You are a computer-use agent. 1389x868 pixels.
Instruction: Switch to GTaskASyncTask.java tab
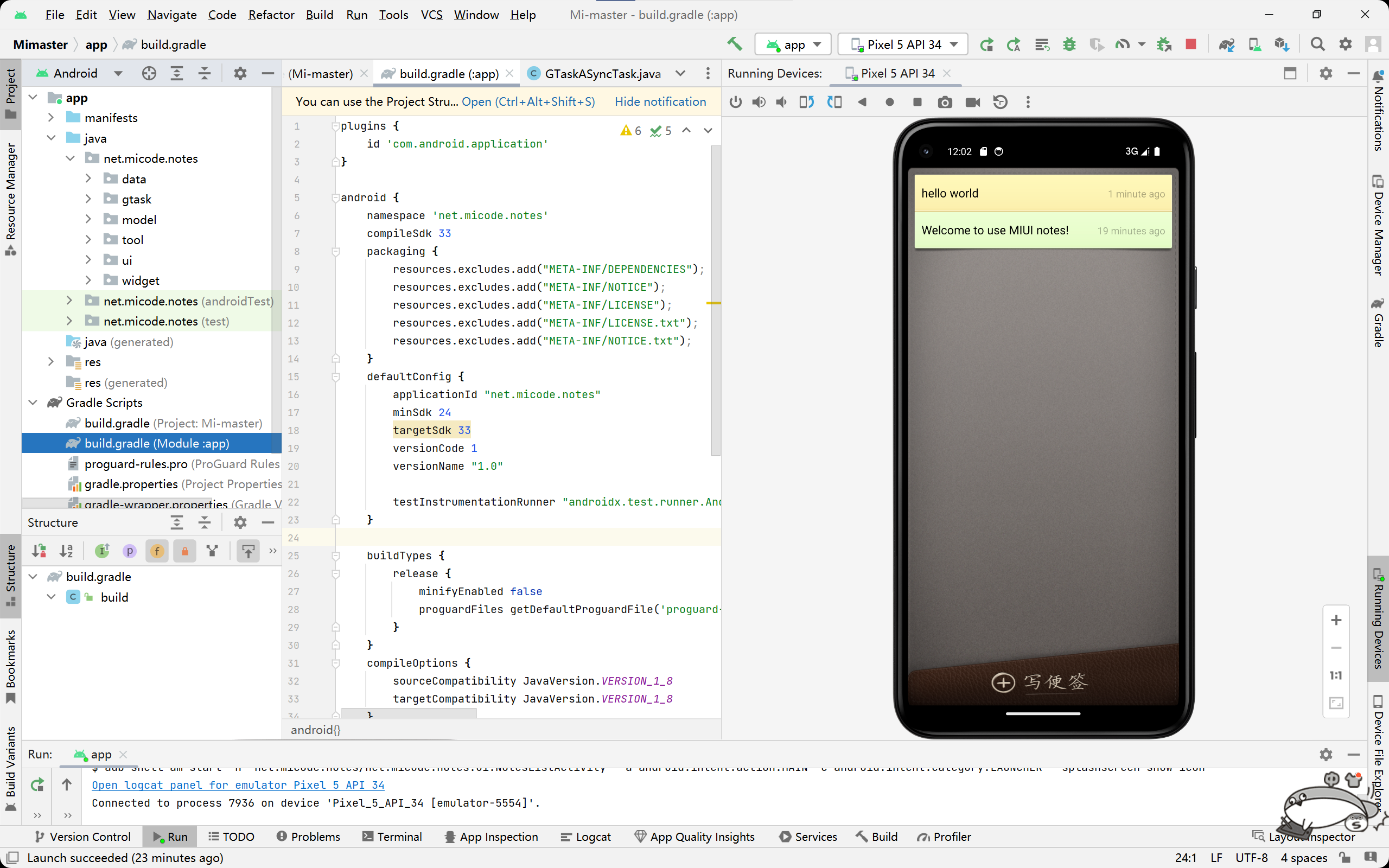[x=602, y=73]
